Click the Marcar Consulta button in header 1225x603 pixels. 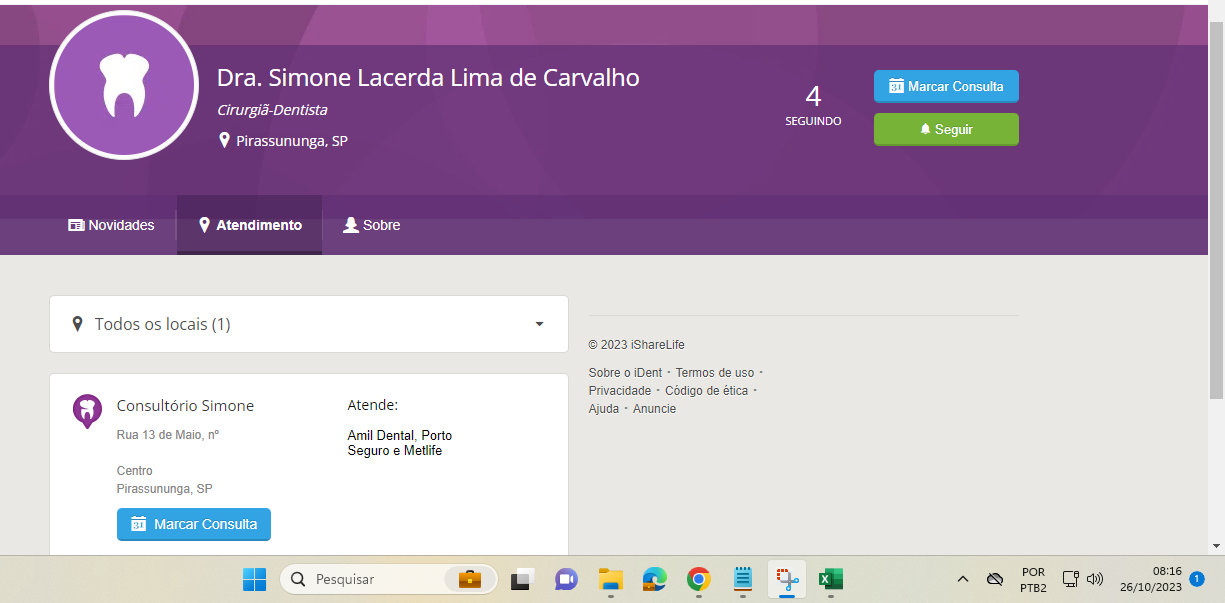(x=946, y=86)
